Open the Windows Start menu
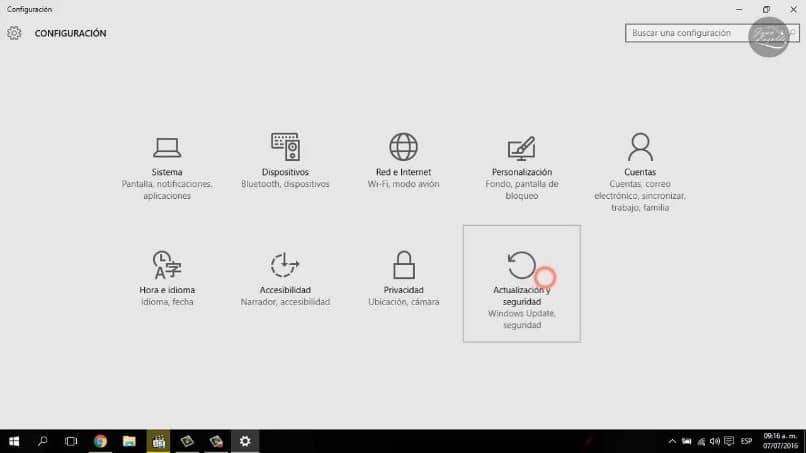Viewport: 806px width, 453px height. coord(14,441)
